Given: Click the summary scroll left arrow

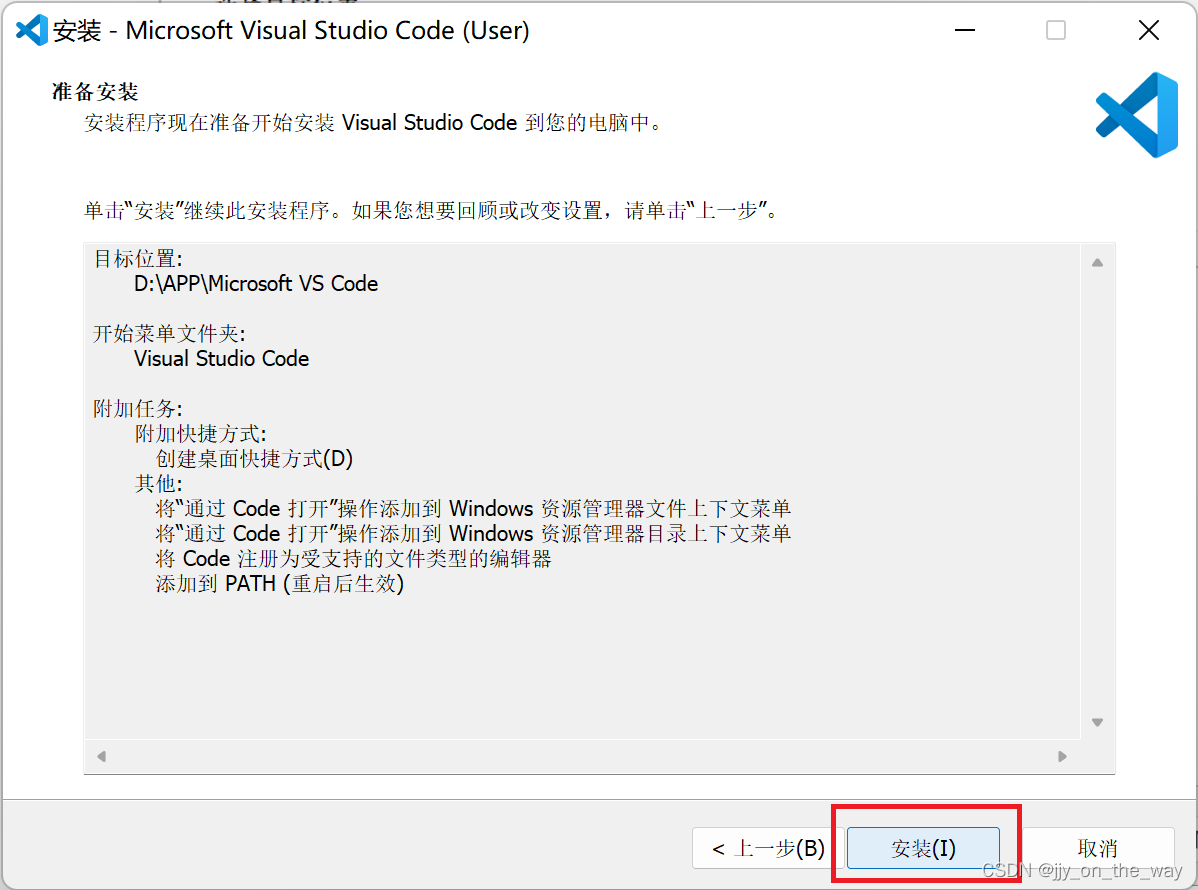Looking at the screenshot, I should 102,756.
